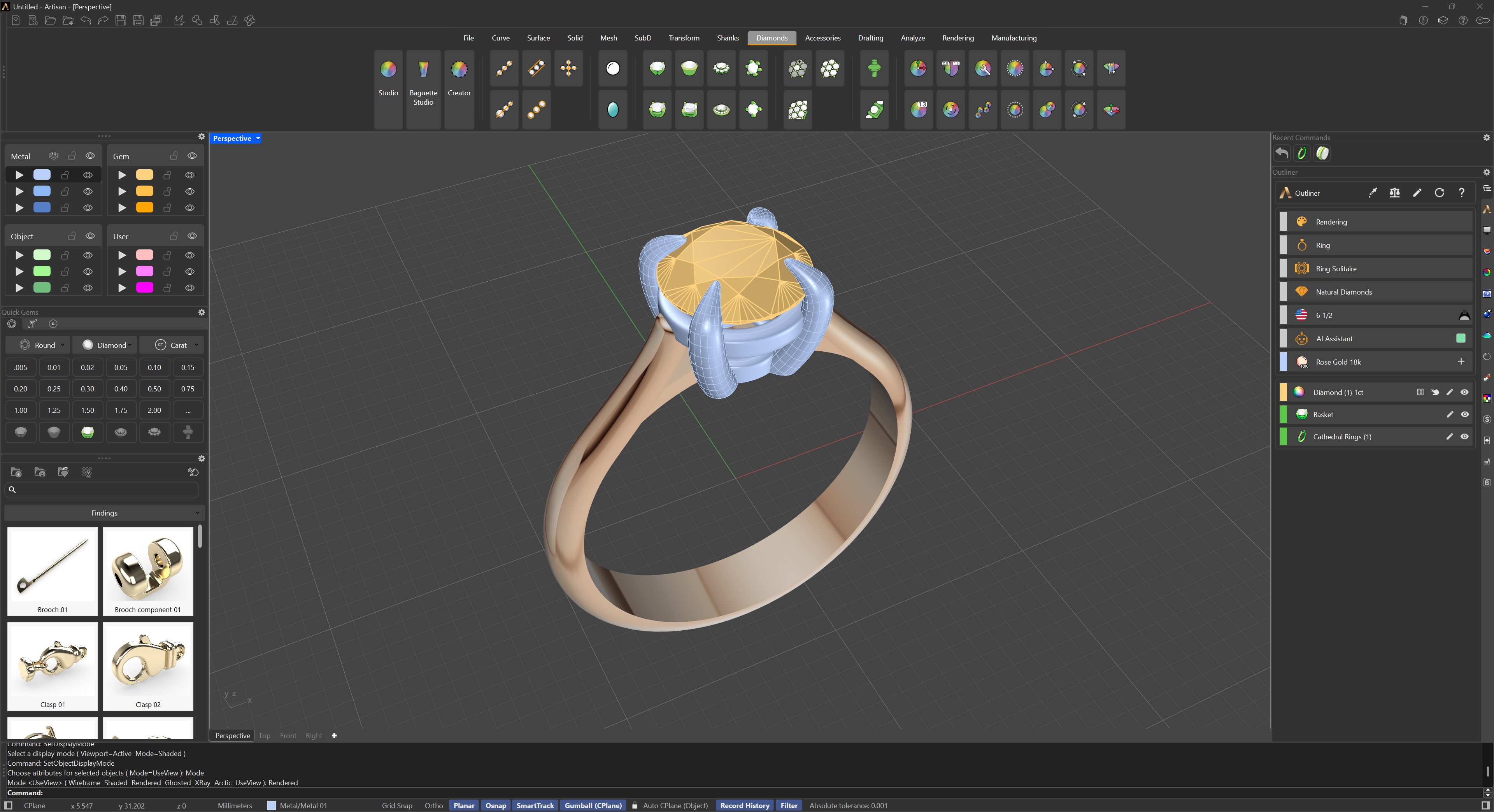Hide the Diamond (1) 1ct item
The image size is (1494, 812).
click(1464, 392)
